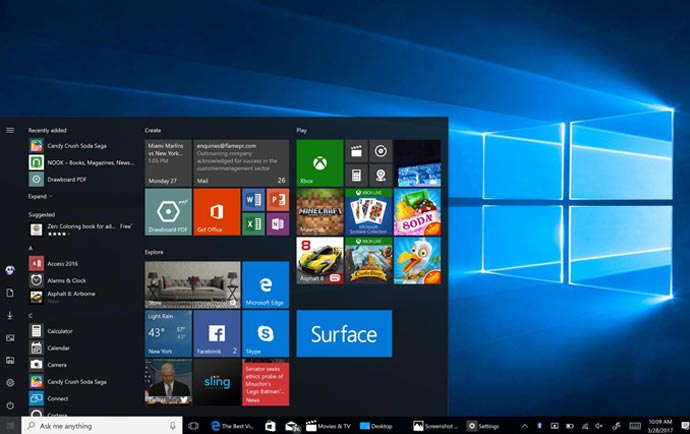Screen dimensions: 690x434
Task: Open the Word tile
Action: click(x=253, y=200)
